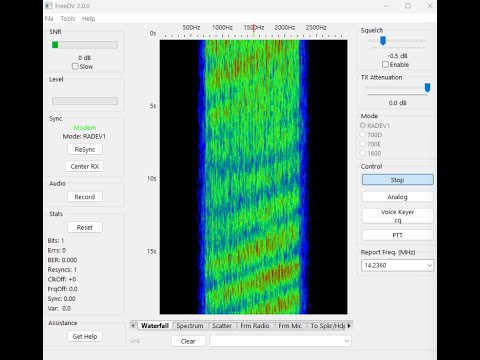Image resolution: width=480 pixels, height=360 pixels.
Task: Switch to the Spectrum tab
Action: coord(190,326)
